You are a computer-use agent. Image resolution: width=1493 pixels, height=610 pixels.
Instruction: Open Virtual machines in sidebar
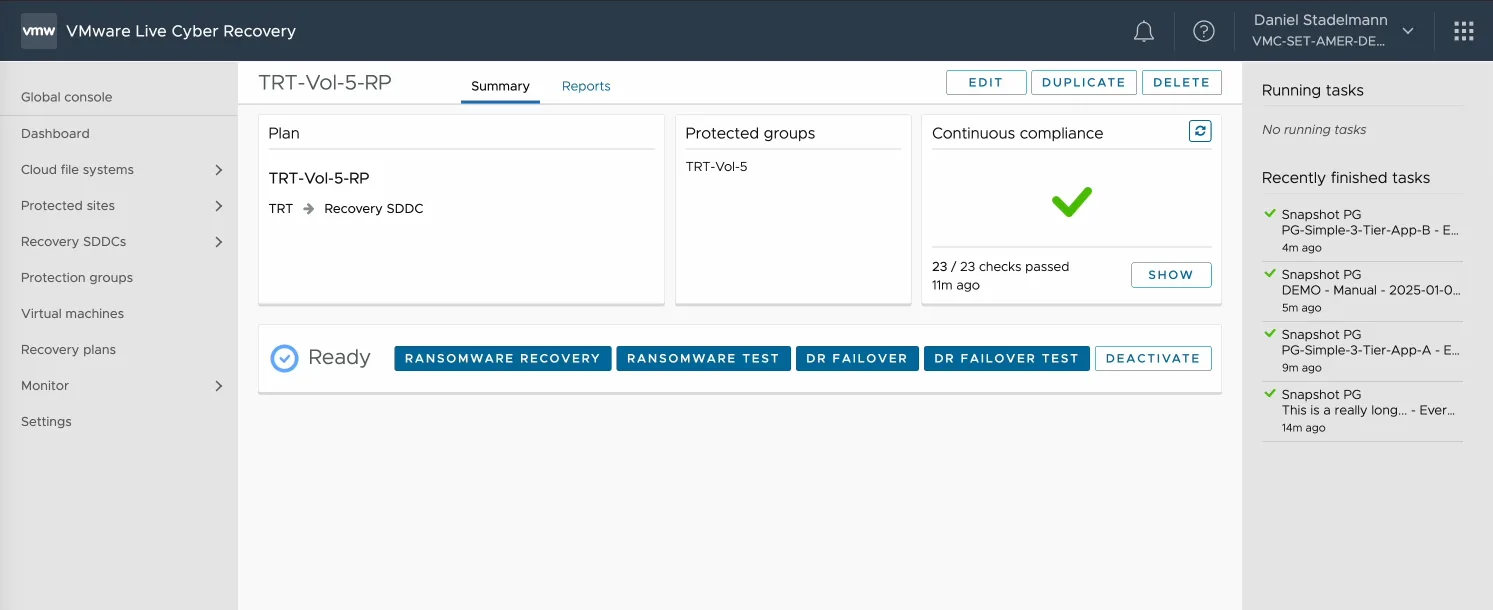(x=72, y=314)
